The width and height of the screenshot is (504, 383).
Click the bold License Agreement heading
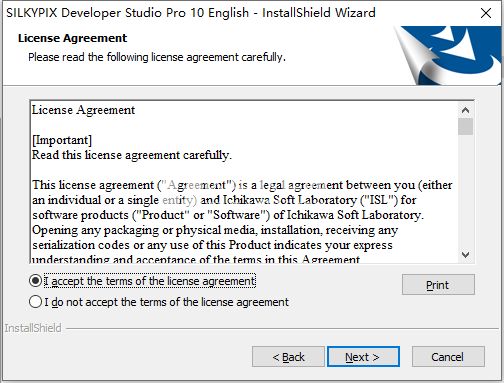click(x=72, y=38)
